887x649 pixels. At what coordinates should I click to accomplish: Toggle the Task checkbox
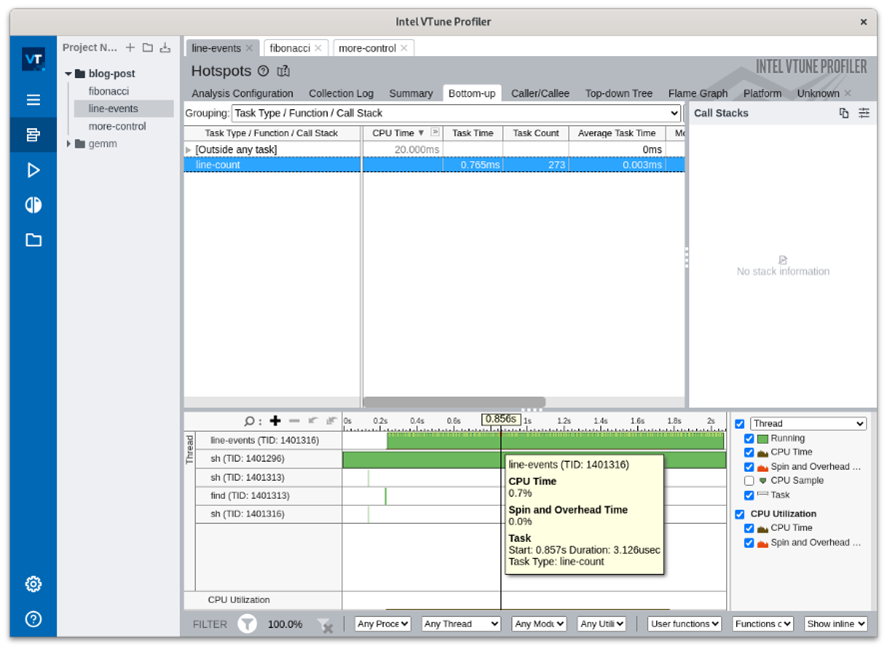749,495
